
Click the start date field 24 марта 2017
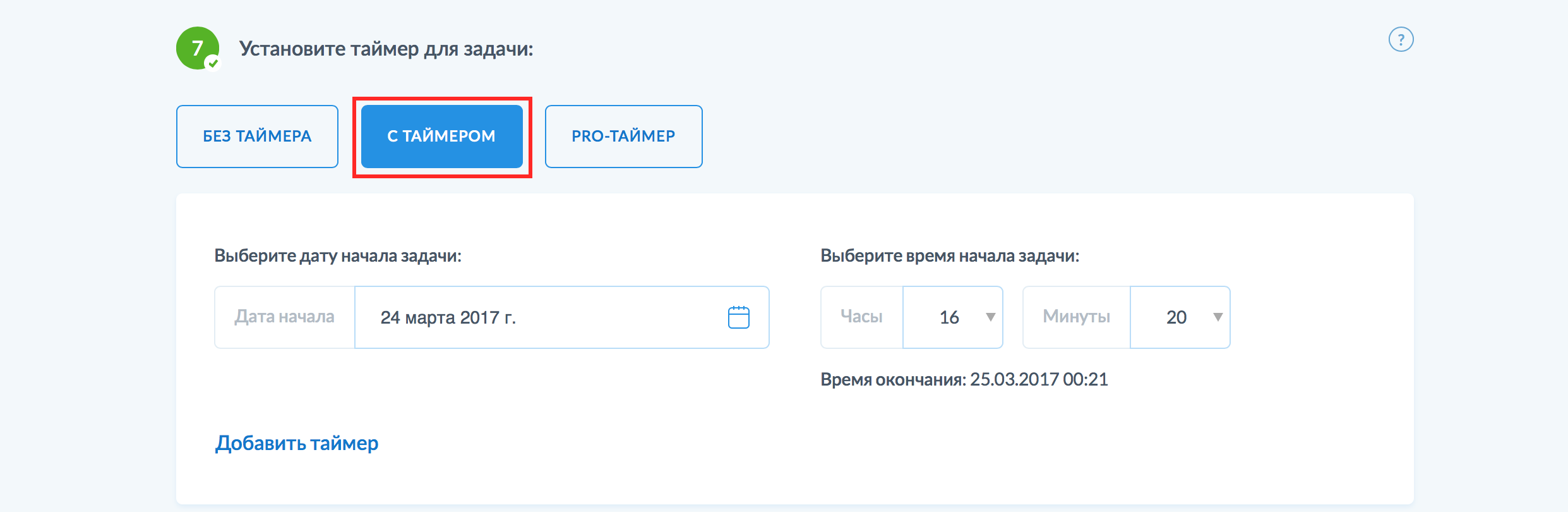click(561, 317)
